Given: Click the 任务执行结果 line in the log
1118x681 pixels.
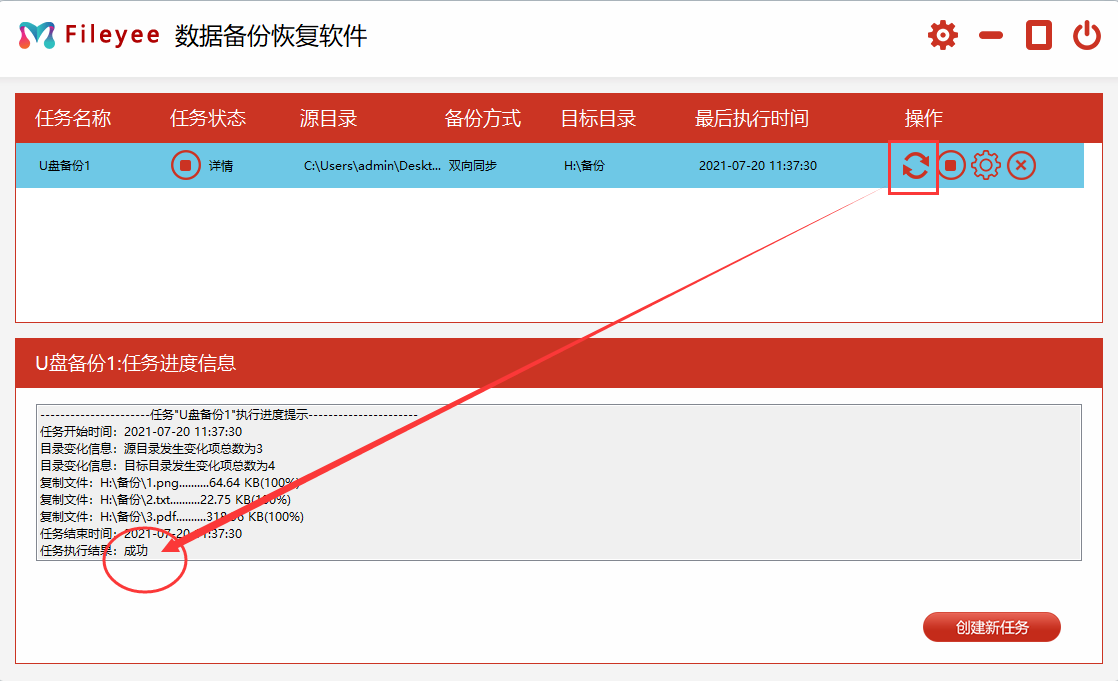Looking at the screenshot, I should tap(94, 551).
